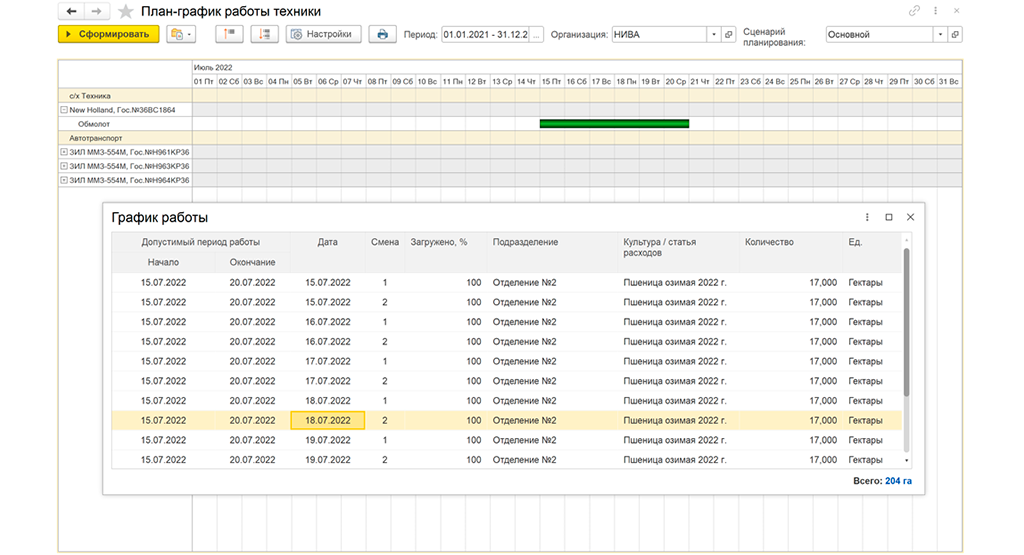The height and width of the screenshot is (555, 1024).
Task: Click the 204 га total link
Action: click(898, 481)
